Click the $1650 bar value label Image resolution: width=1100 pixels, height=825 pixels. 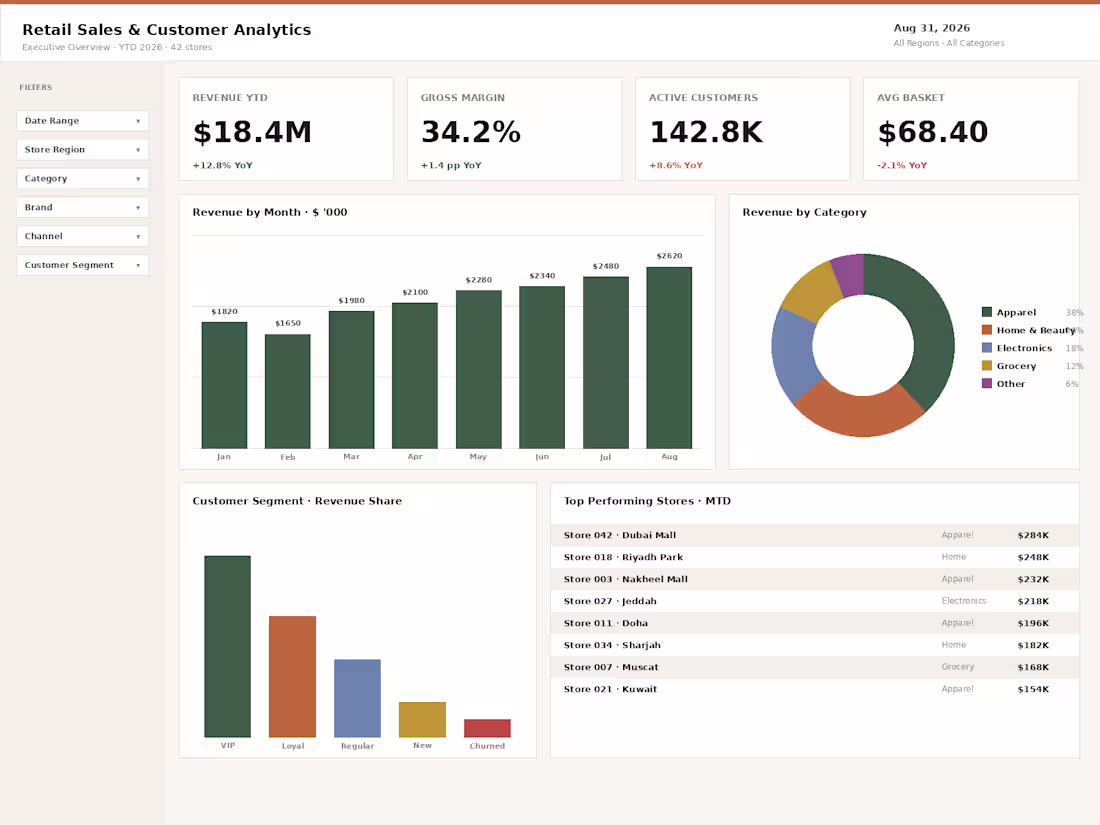click(x=288, y=323)
